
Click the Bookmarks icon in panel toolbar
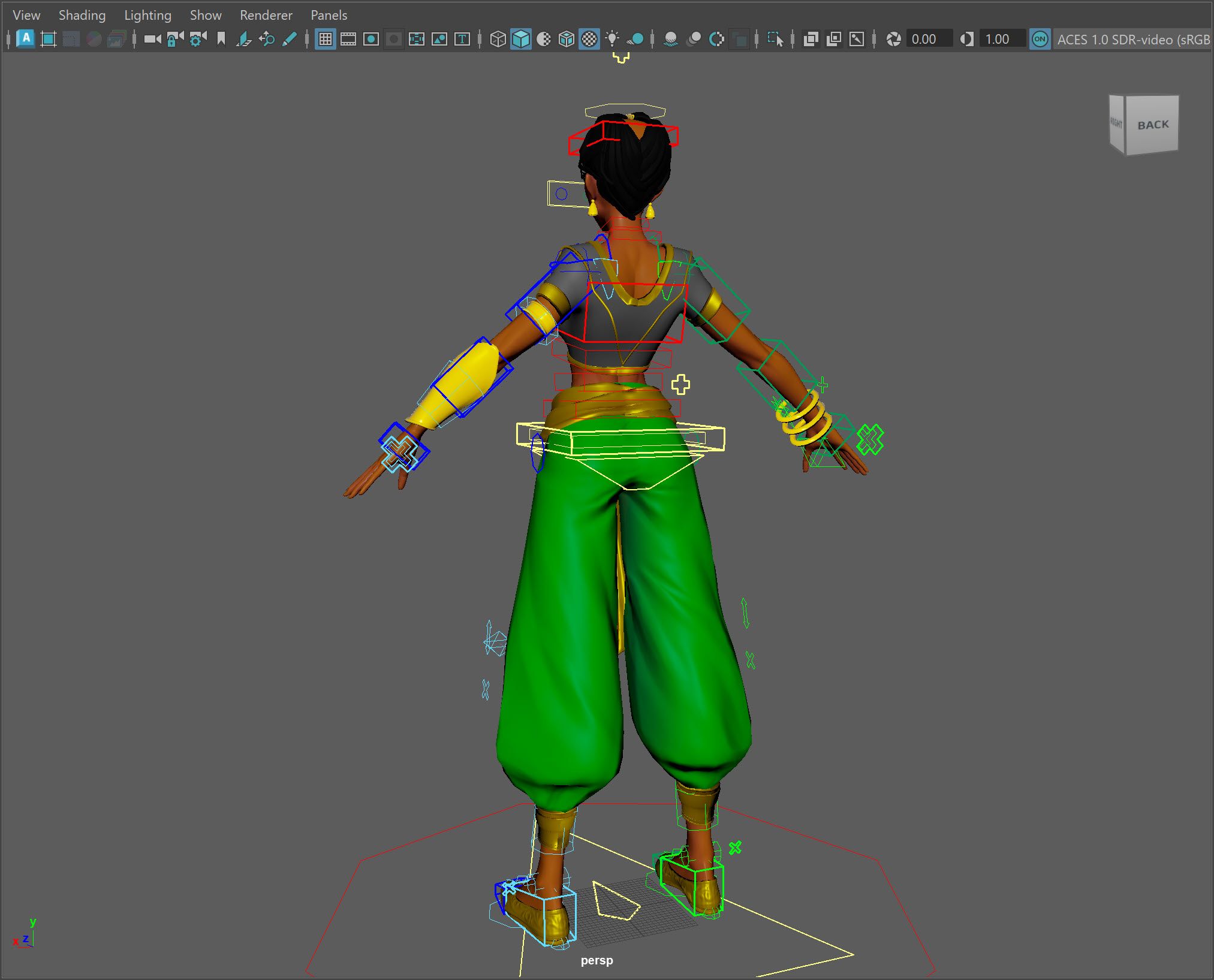(221, 40)
